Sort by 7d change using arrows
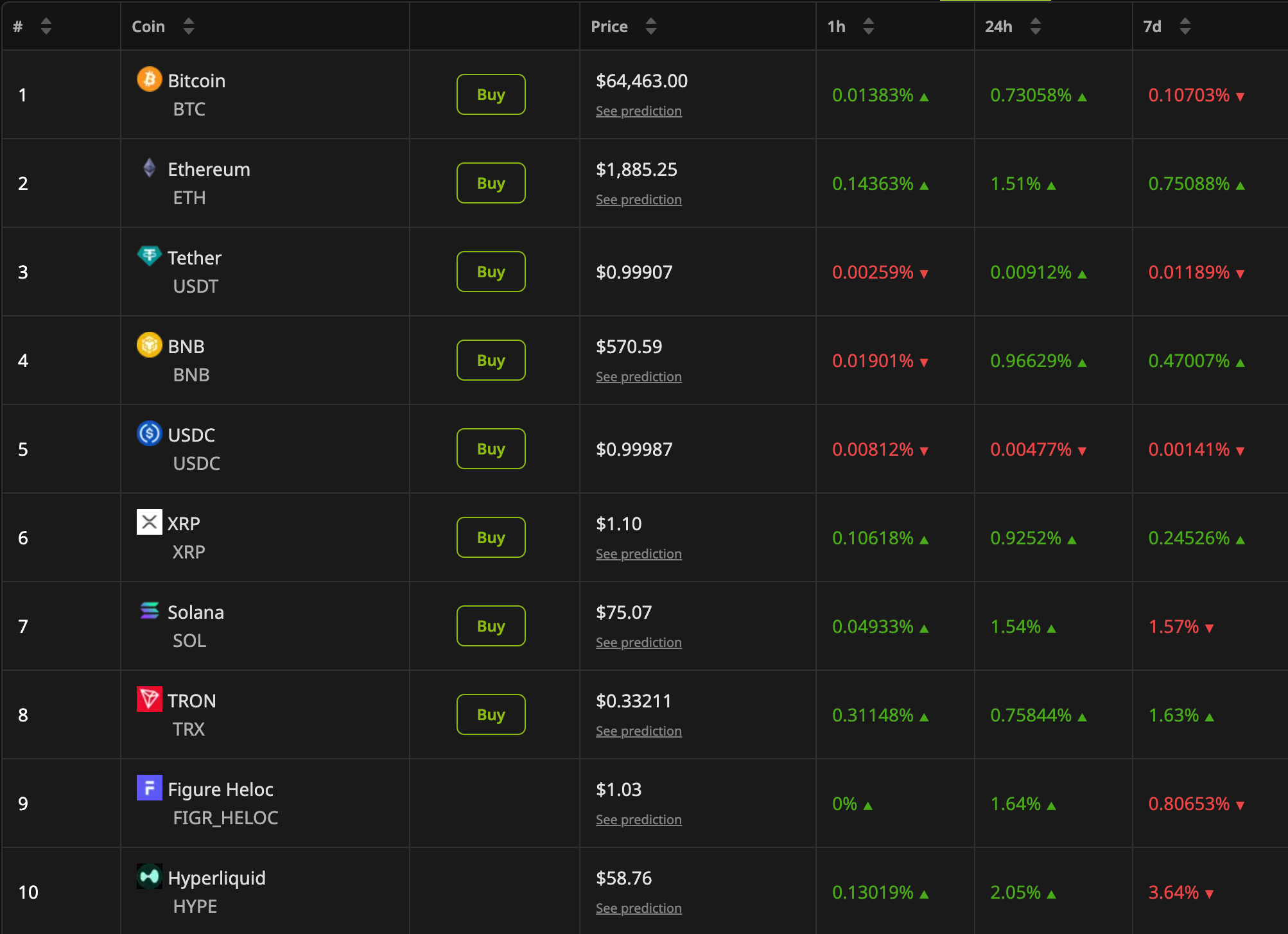The image size is (1288, 934). point(1185,26)
